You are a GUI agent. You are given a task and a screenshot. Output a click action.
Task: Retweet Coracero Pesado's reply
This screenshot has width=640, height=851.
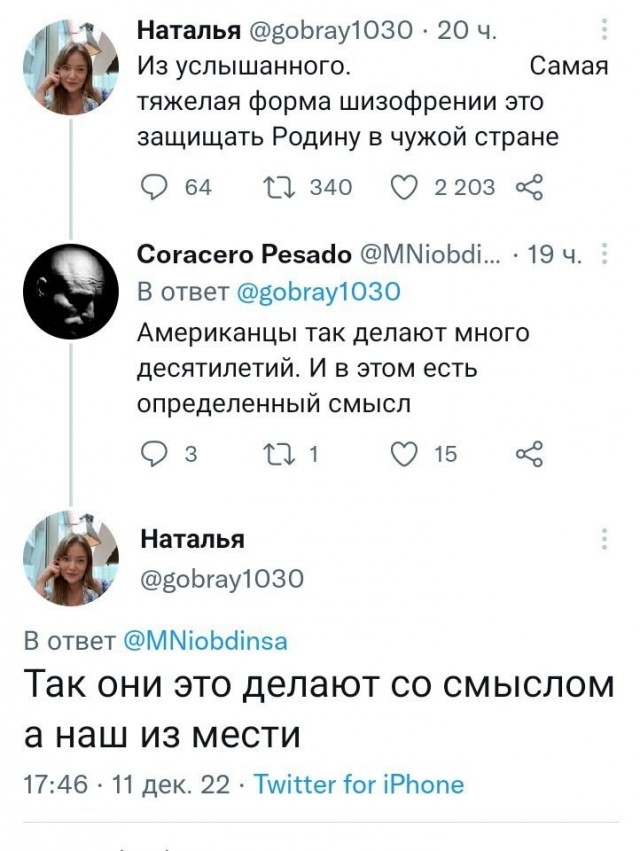(x=282, y=452)
